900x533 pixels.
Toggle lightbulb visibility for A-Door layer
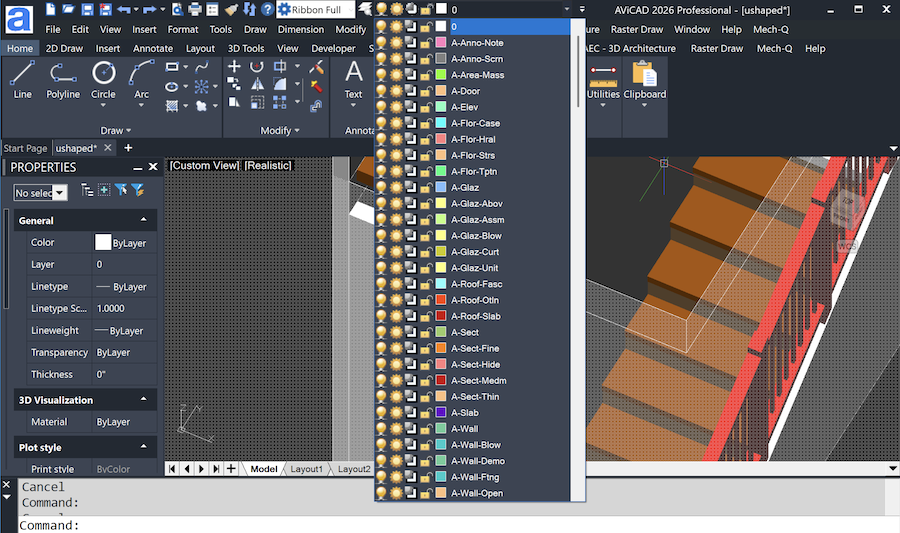381,91
